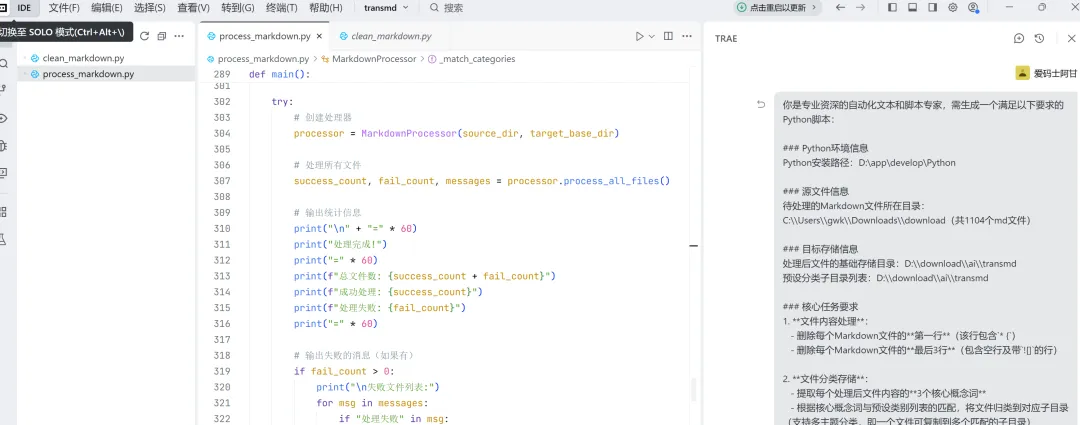Open editor more actions menu
This screenshot has width=1080, height=425.
[x=686, y=37]
